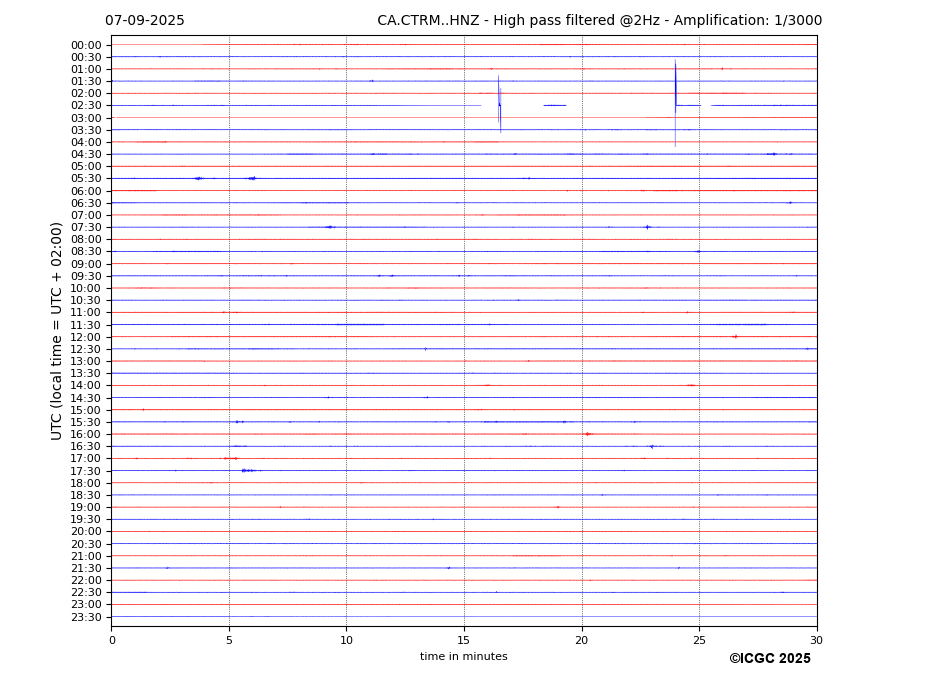
Task: Click the '19:00' time row label
Action: point(86,507)
